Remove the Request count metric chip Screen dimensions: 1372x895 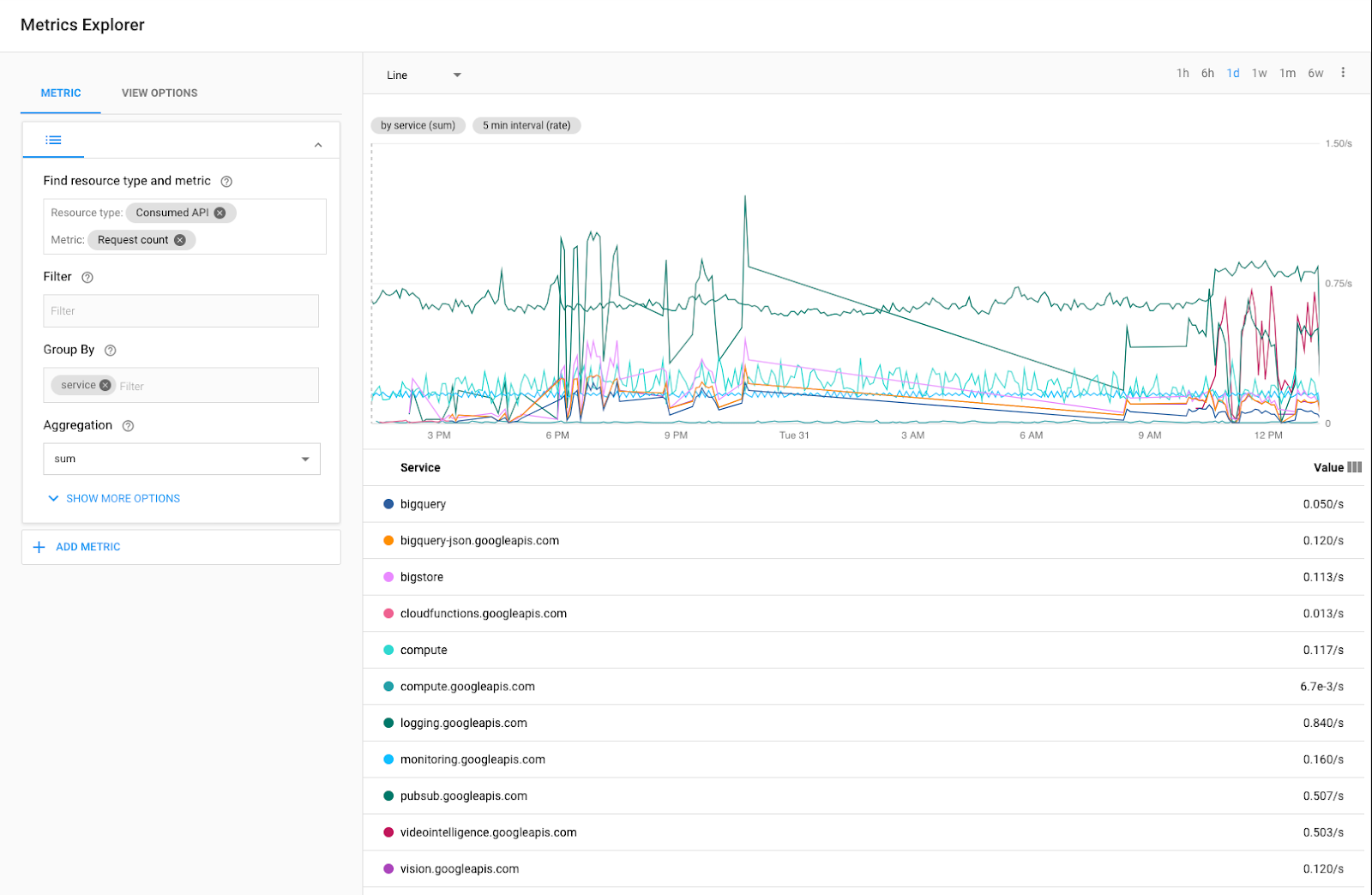[x=180, y=240]
